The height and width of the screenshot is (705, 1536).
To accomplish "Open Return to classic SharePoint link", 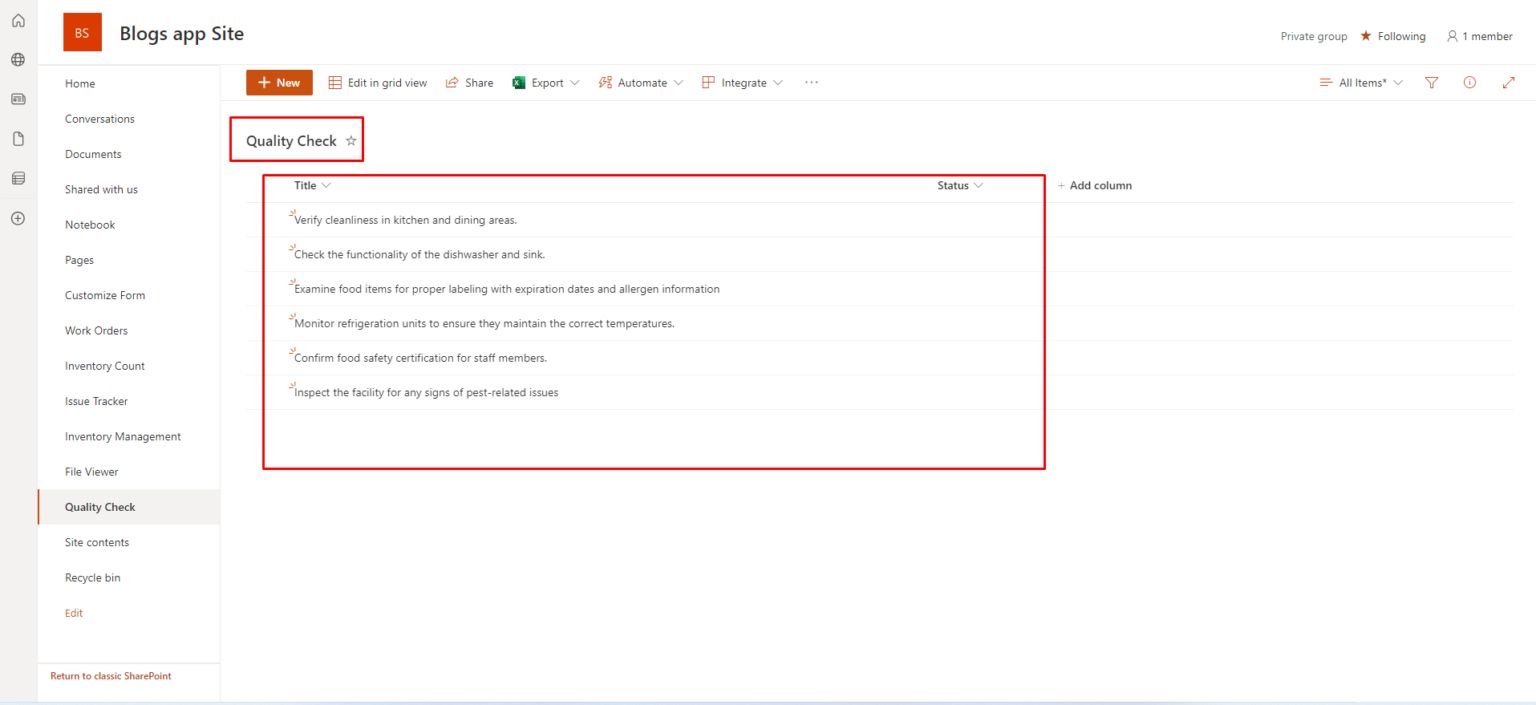I will click(x=110, y=675).
